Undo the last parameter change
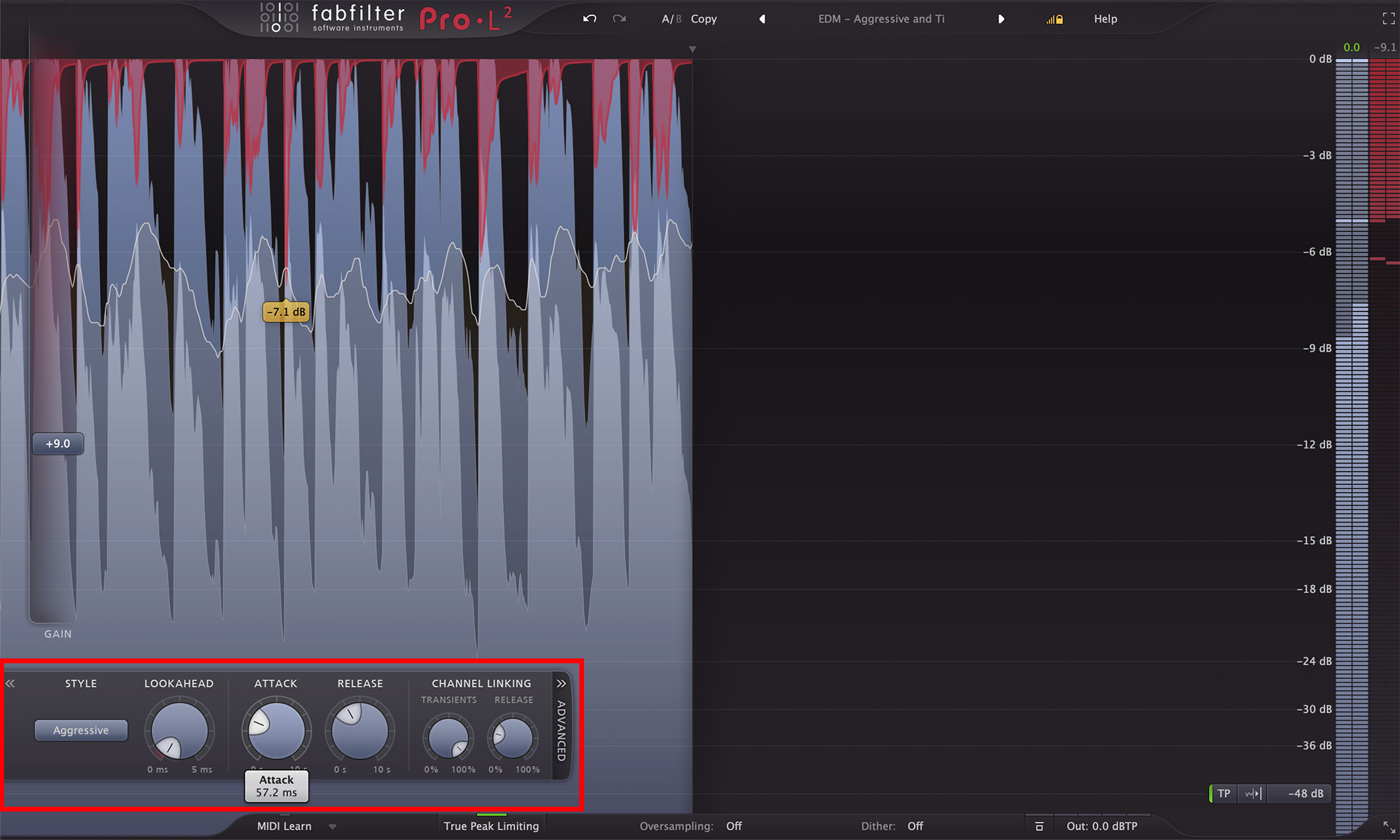This screenshot has height=840, width=1400. 589,19
